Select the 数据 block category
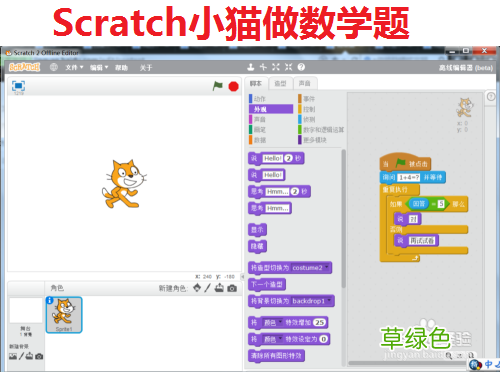 pyautogui.click(x=271, y=140)
